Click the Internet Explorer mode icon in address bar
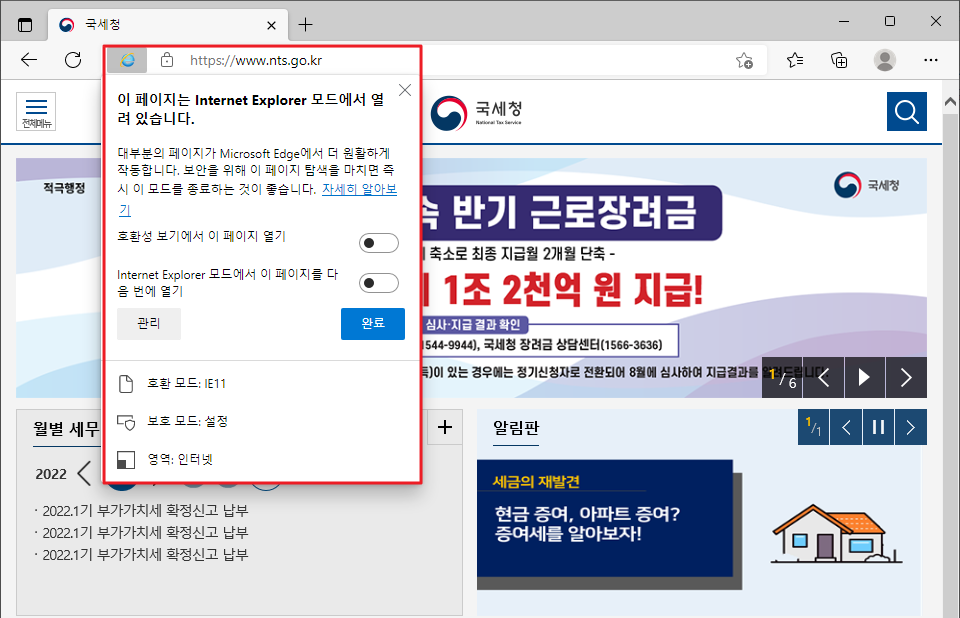Image resolution: width=960 pixels, height=618 pixels. pos(127,60)
